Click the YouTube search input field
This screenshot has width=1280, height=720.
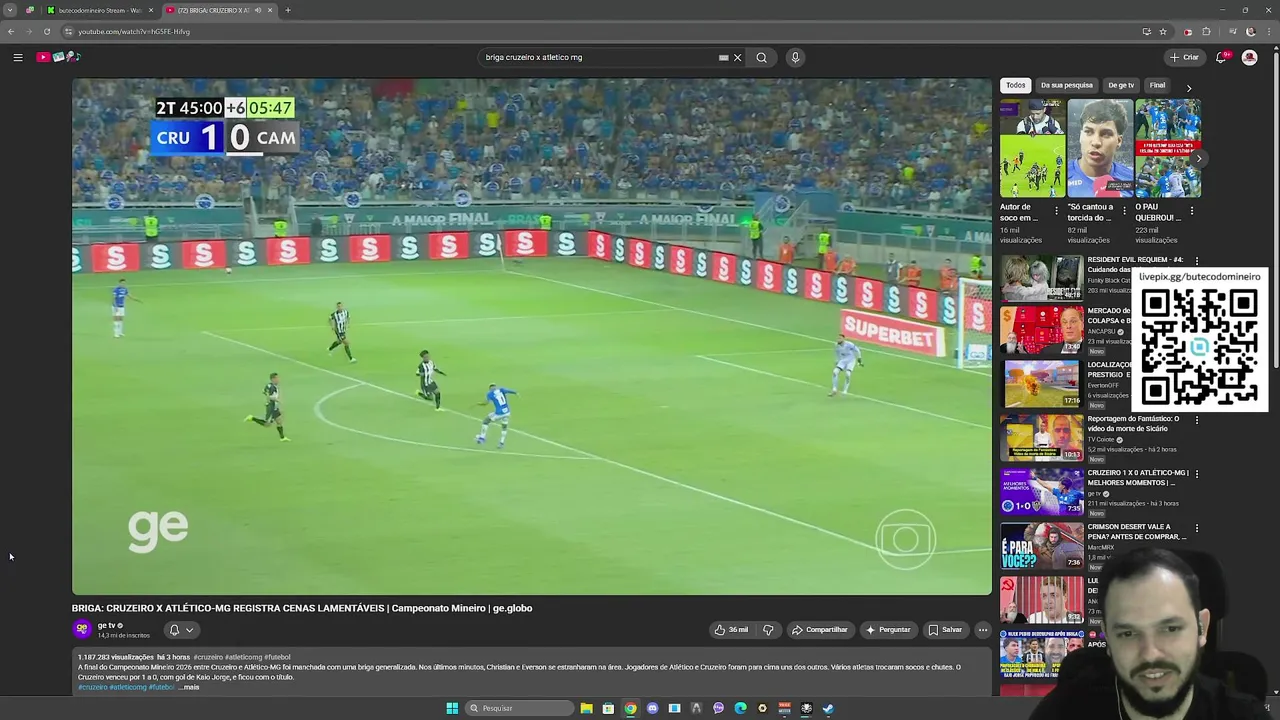click(598, 57)
